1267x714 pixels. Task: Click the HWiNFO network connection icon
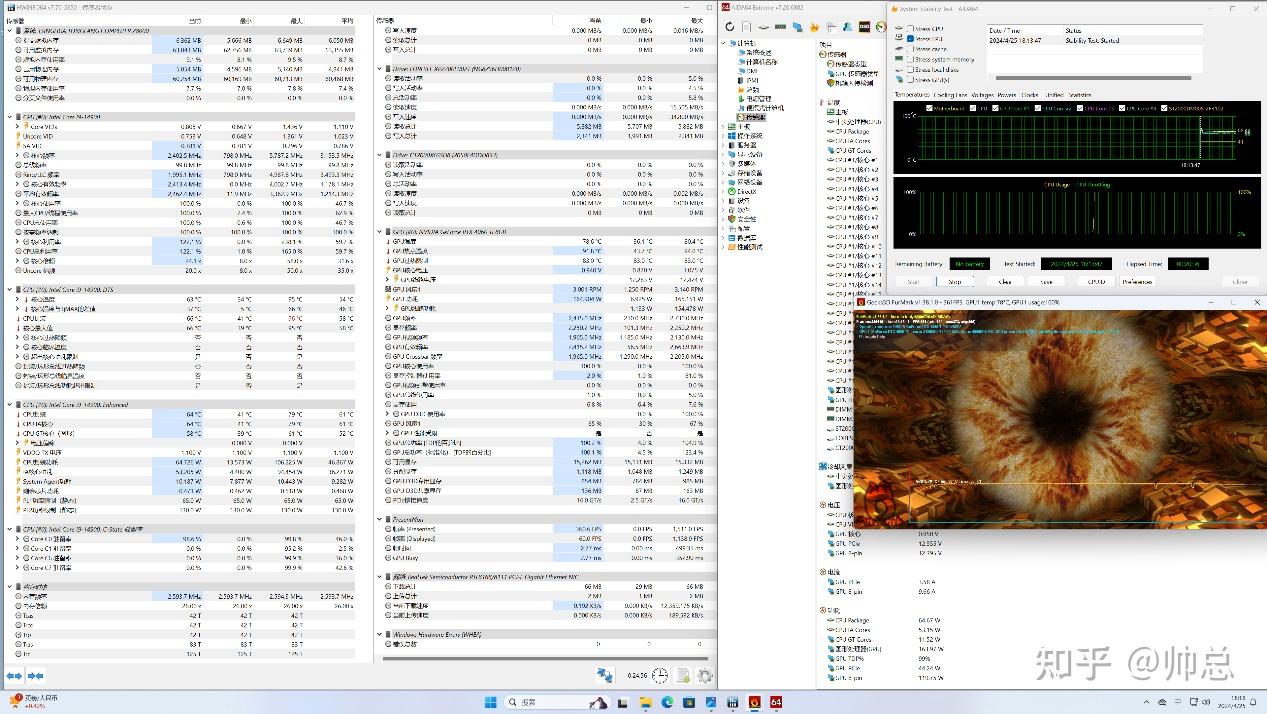[605, 676]
